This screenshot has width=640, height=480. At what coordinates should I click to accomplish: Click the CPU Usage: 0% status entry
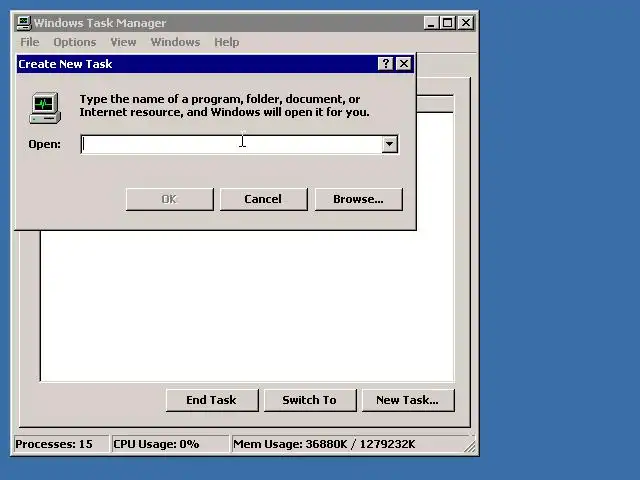tap(170, 444)
